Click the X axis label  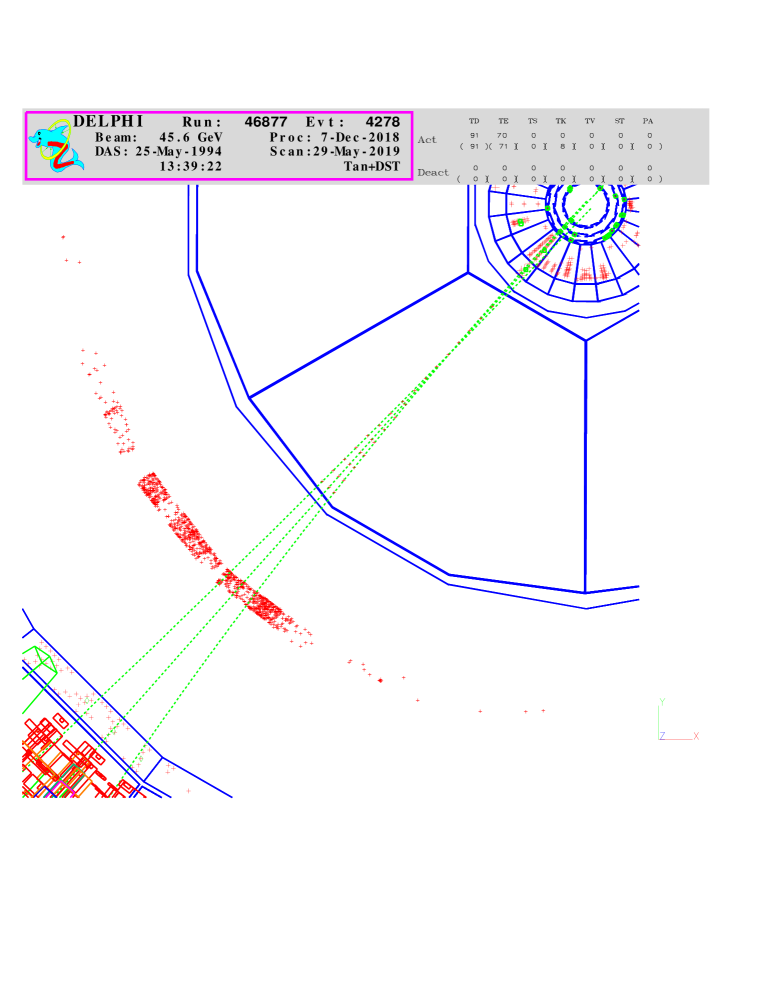point(696,736)
